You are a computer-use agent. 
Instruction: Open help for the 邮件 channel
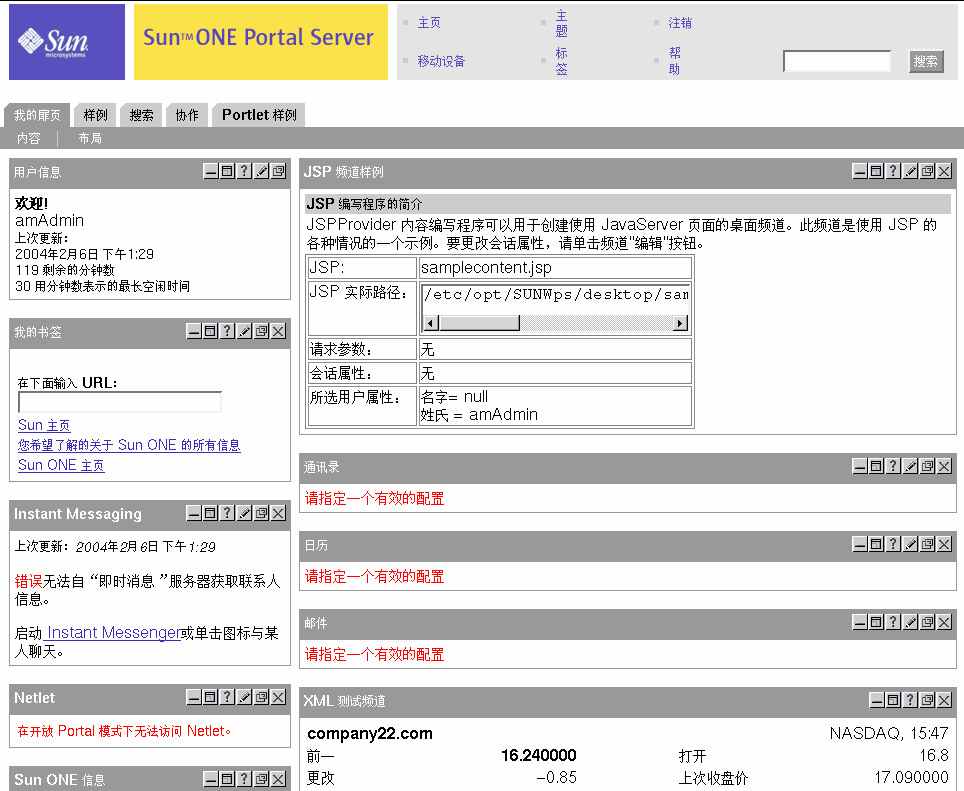(893, 623)
